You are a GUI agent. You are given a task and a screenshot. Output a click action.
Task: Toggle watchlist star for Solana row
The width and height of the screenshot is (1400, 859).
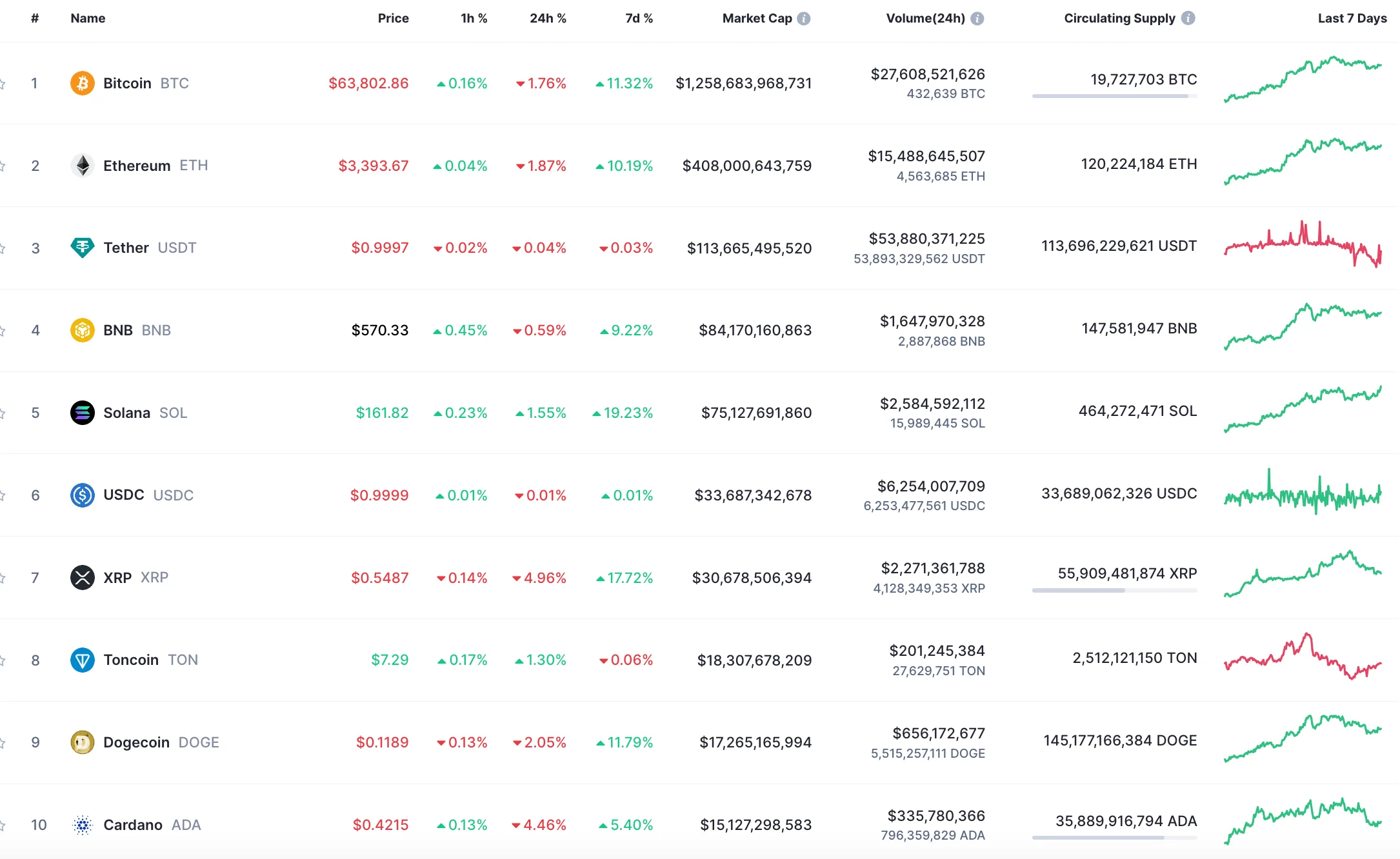(3, 413)
